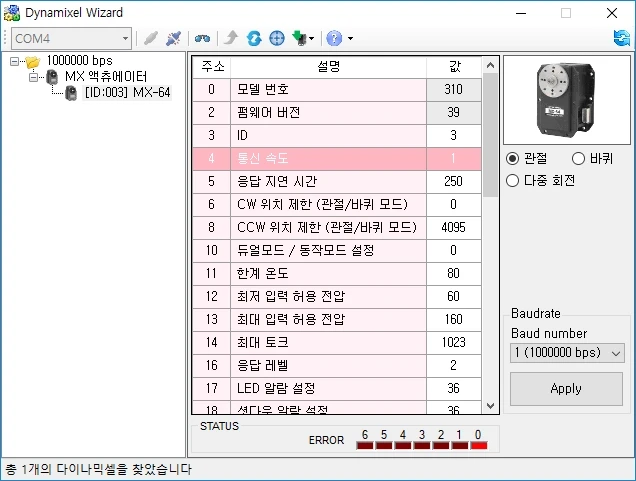Select the 바퀴 (wheel) mode radio button
Viewport: 636px width, 481px height.
[x=578, y=159]
